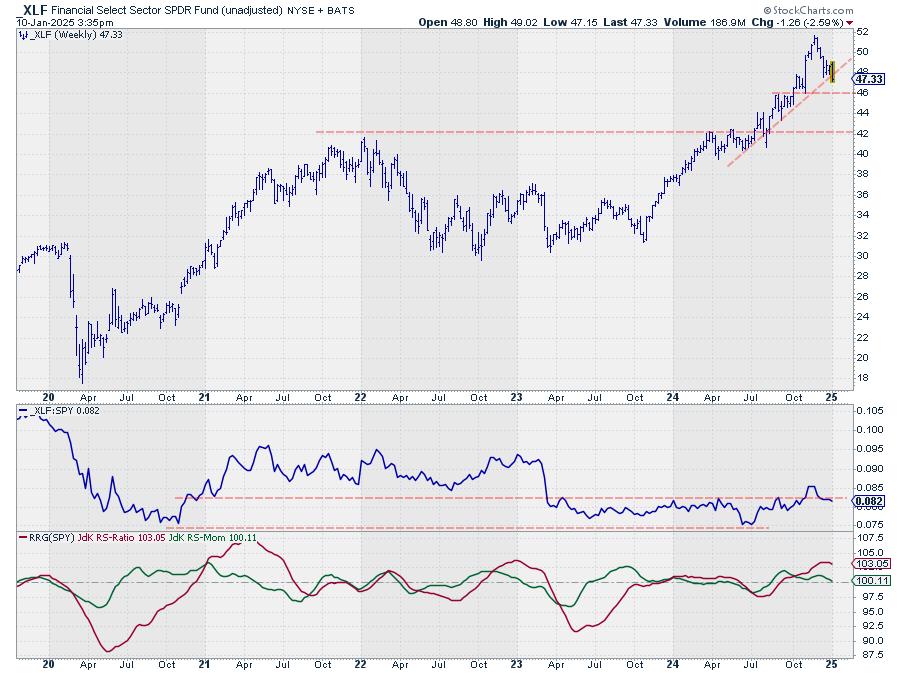The image size is (900, 673).
Task: Click the blue line legend marker for _XLF:SPY
Action: pos(24,411)
